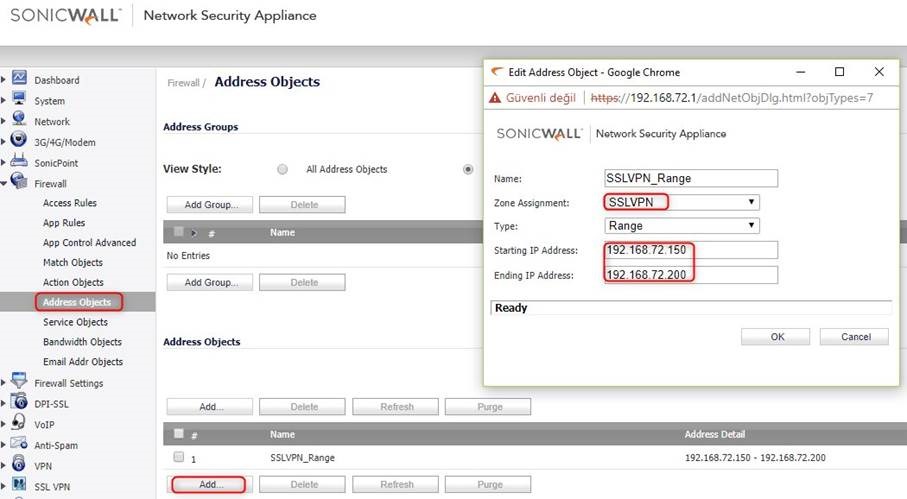Click the Starting IP Address field
The width and height of the screenshot is (907, 499).
(x=691, y=250)
